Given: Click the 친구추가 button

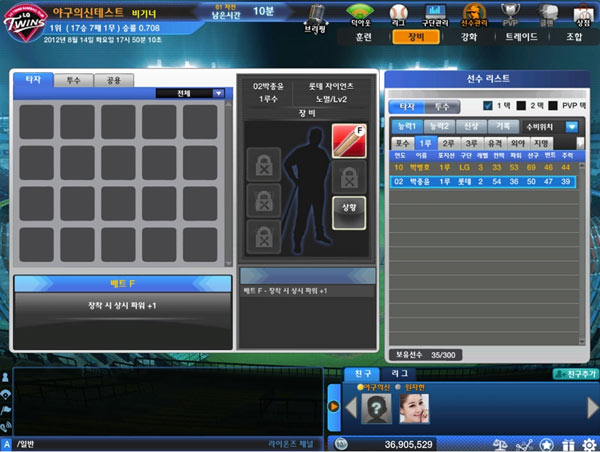Looking at the screenshot, I should coord(575,373).
